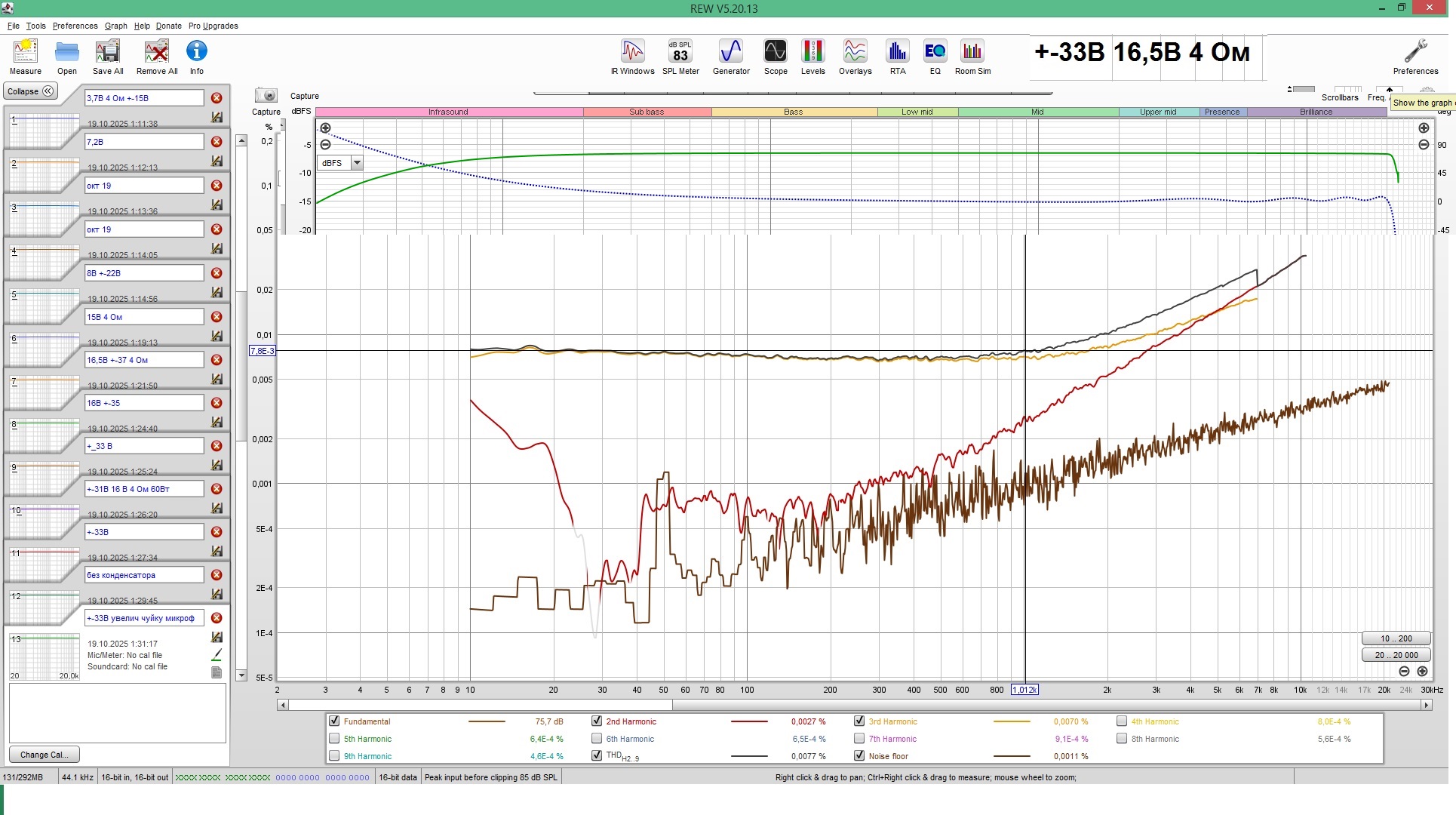Click the Change Cal... button
The height and width of the screenshot is (815, 1456).
44,755
